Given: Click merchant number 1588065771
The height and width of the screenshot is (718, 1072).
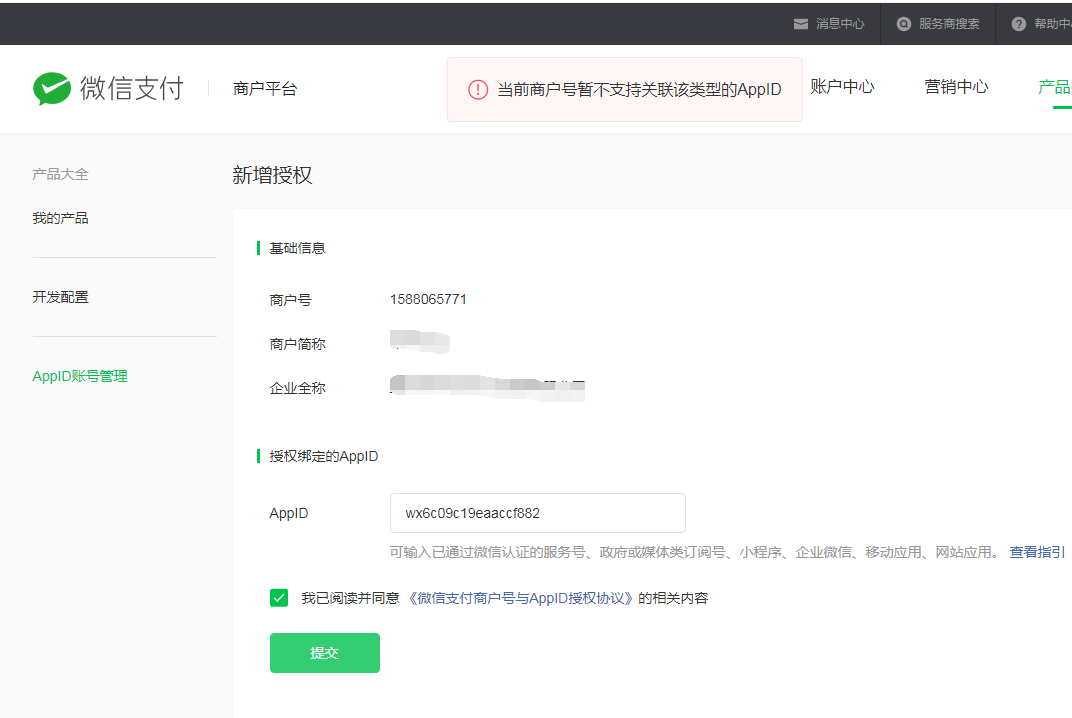Looking at the screenshot, I should (428, 300).
